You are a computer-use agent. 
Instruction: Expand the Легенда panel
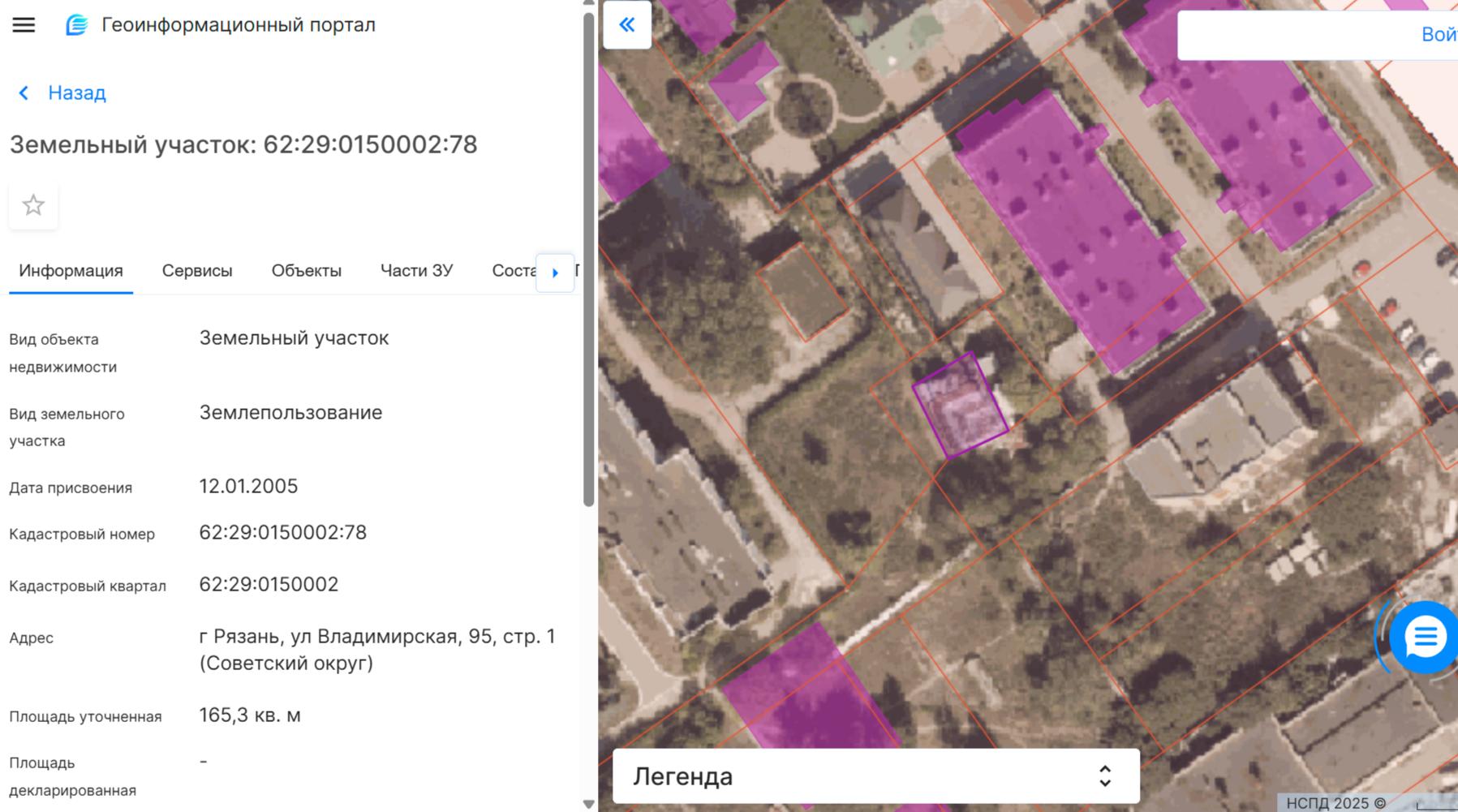pos(860,776)
